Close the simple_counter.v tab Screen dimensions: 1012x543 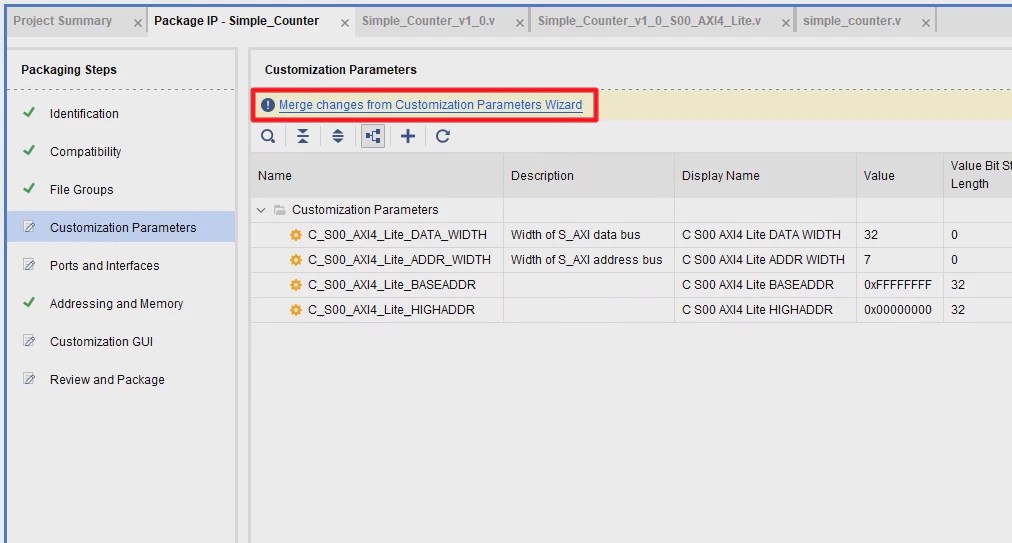point(926,23)
